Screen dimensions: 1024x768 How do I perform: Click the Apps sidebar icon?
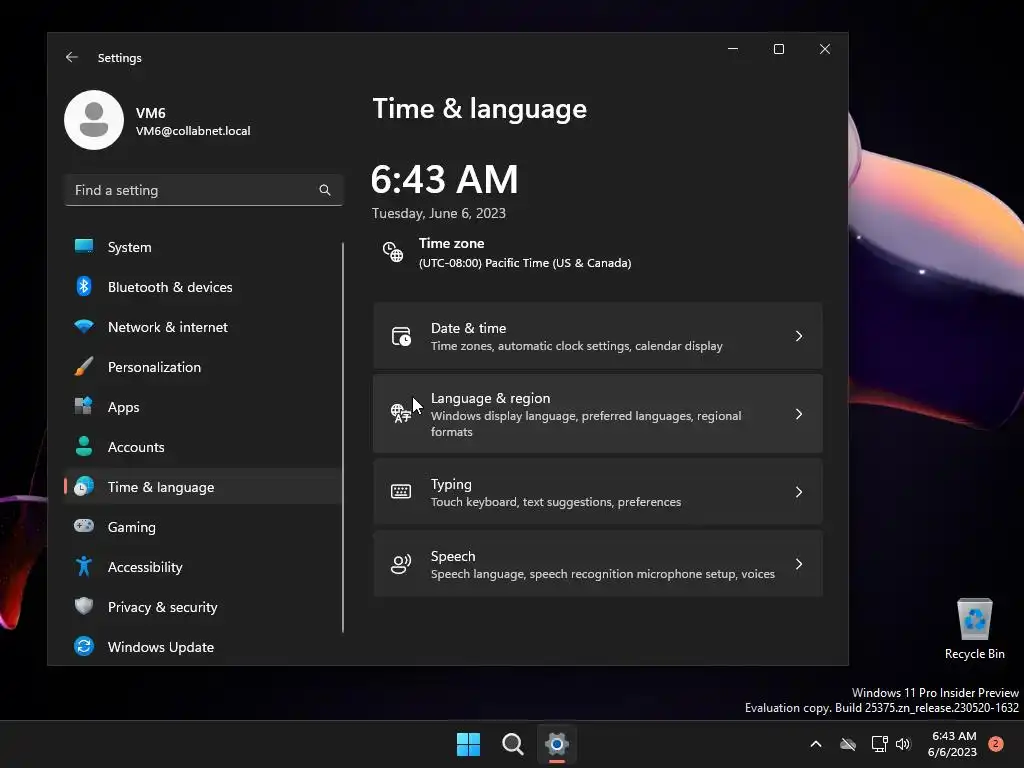click(84, 406)
